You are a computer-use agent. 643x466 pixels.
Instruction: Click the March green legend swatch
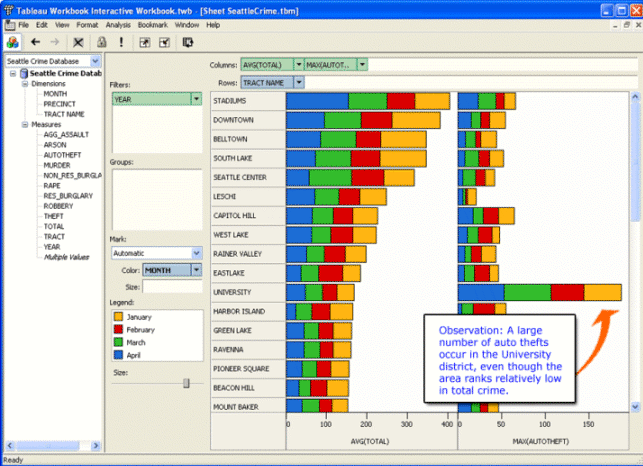(x=118, y=342)
